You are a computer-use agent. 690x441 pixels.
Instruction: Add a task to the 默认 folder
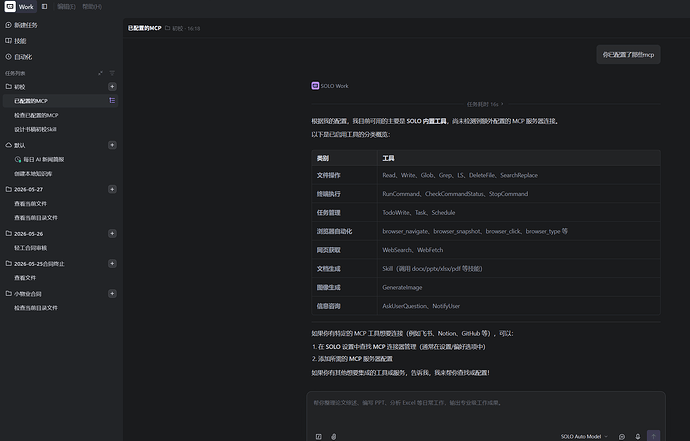pos(112,145)
